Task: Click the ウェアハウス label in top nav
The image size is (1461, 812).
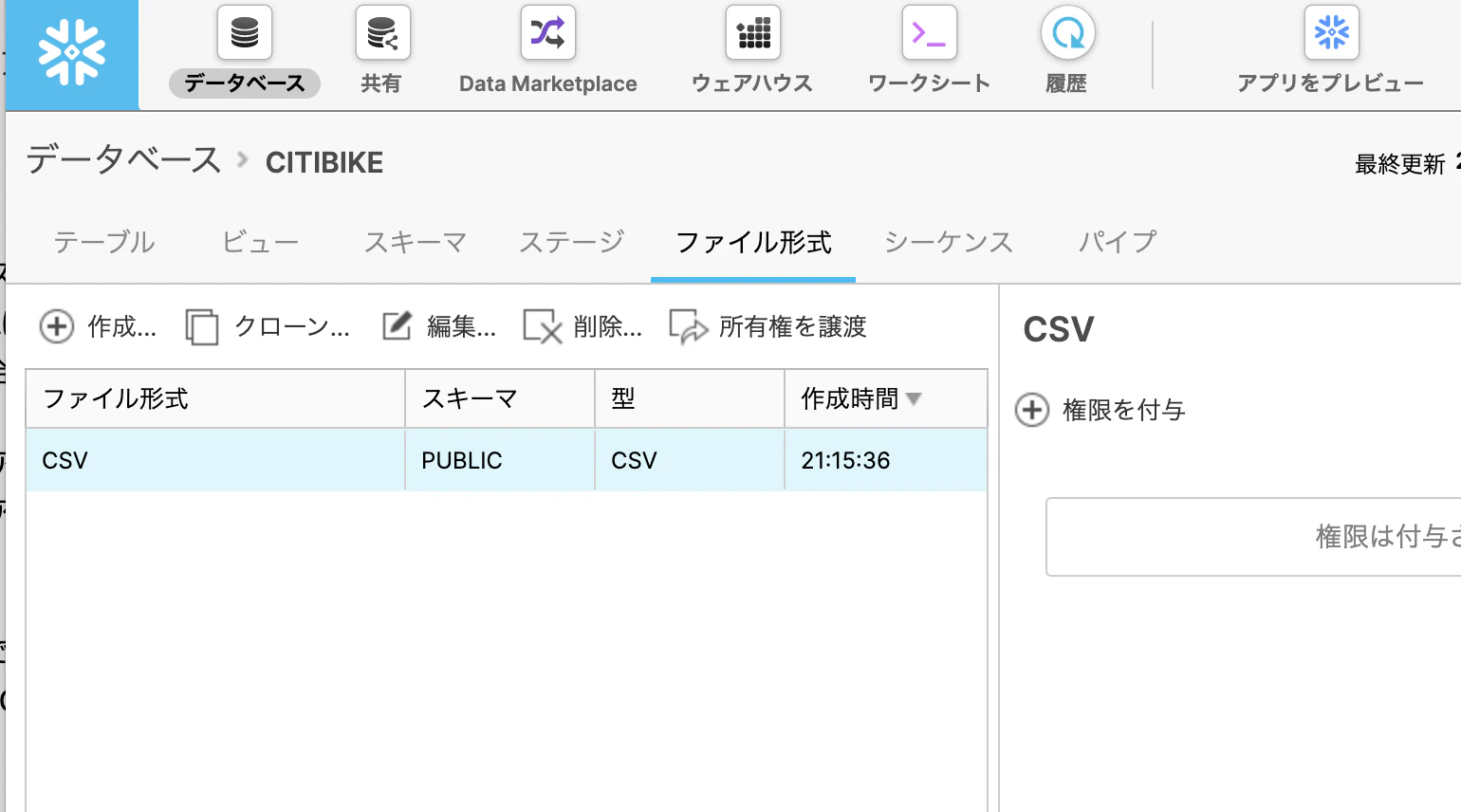Action: (x=752, y=83)
